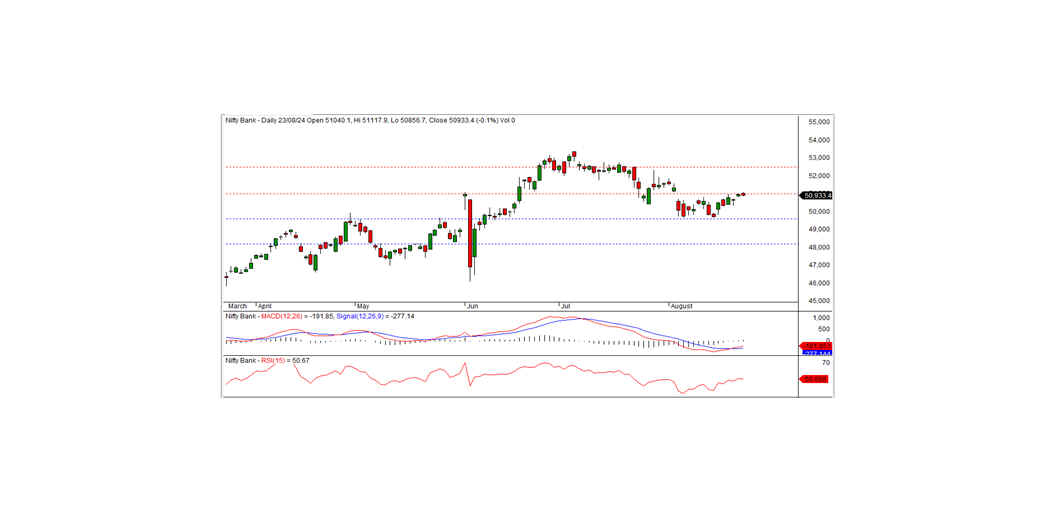Click the blue Signal value tag on the right axis
1045x529 pixels.
pyautogui.click(x=816, y=353)
